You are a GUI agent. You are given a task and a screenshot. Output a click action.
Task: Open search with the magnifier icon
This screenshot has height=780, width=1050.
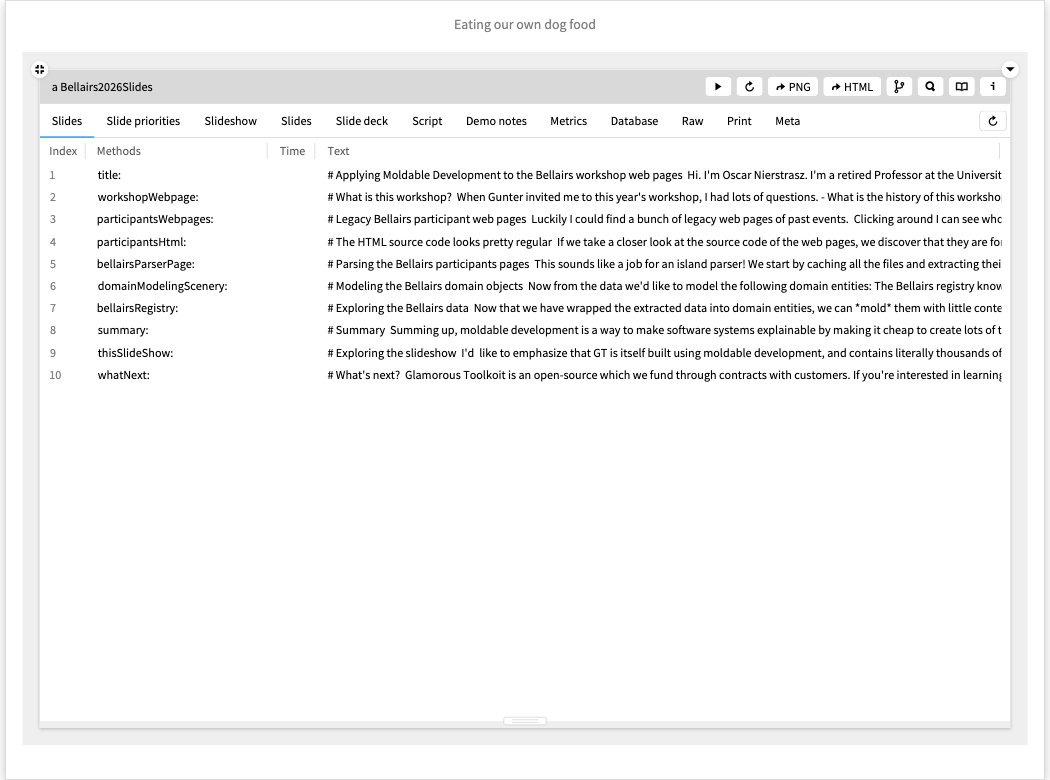tap(930, 87)
